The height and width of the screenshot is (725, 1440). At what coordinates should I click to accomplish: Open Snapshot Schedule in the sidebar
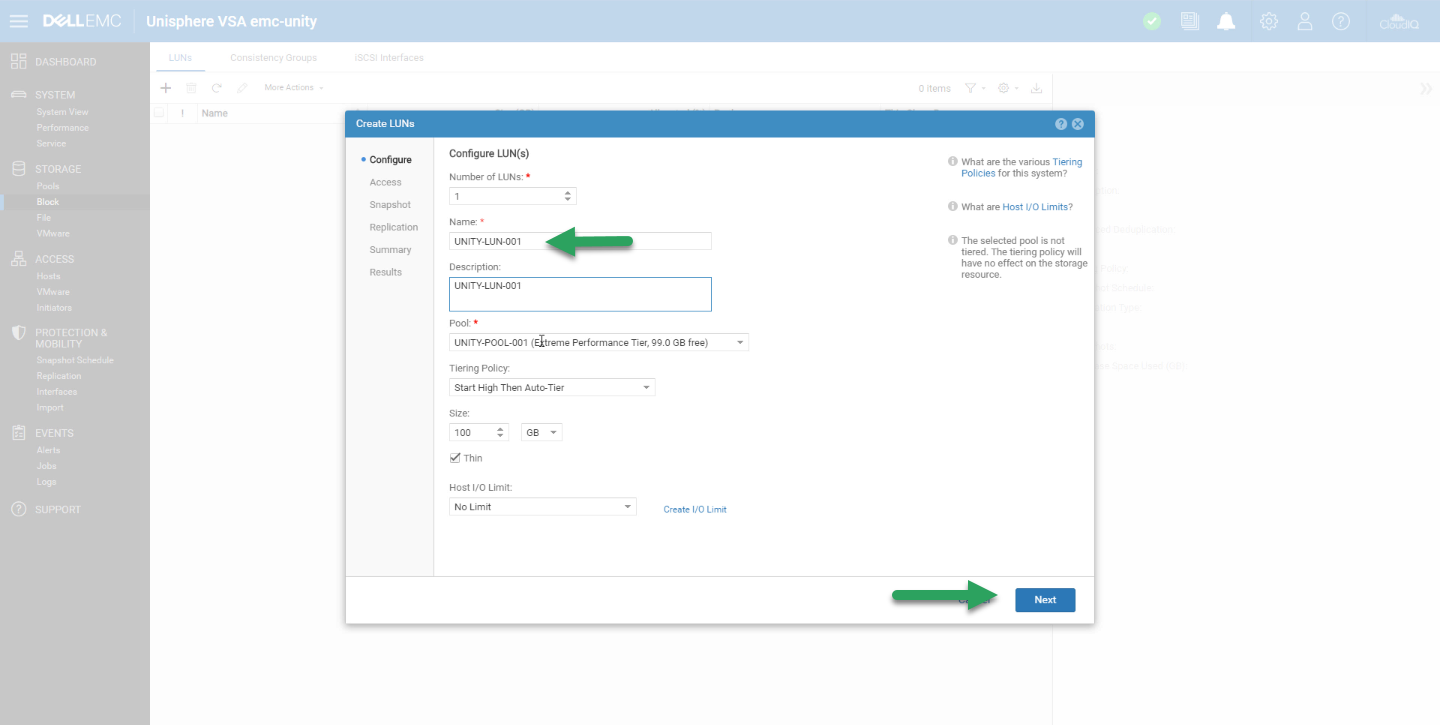click(x=75, y=360)
